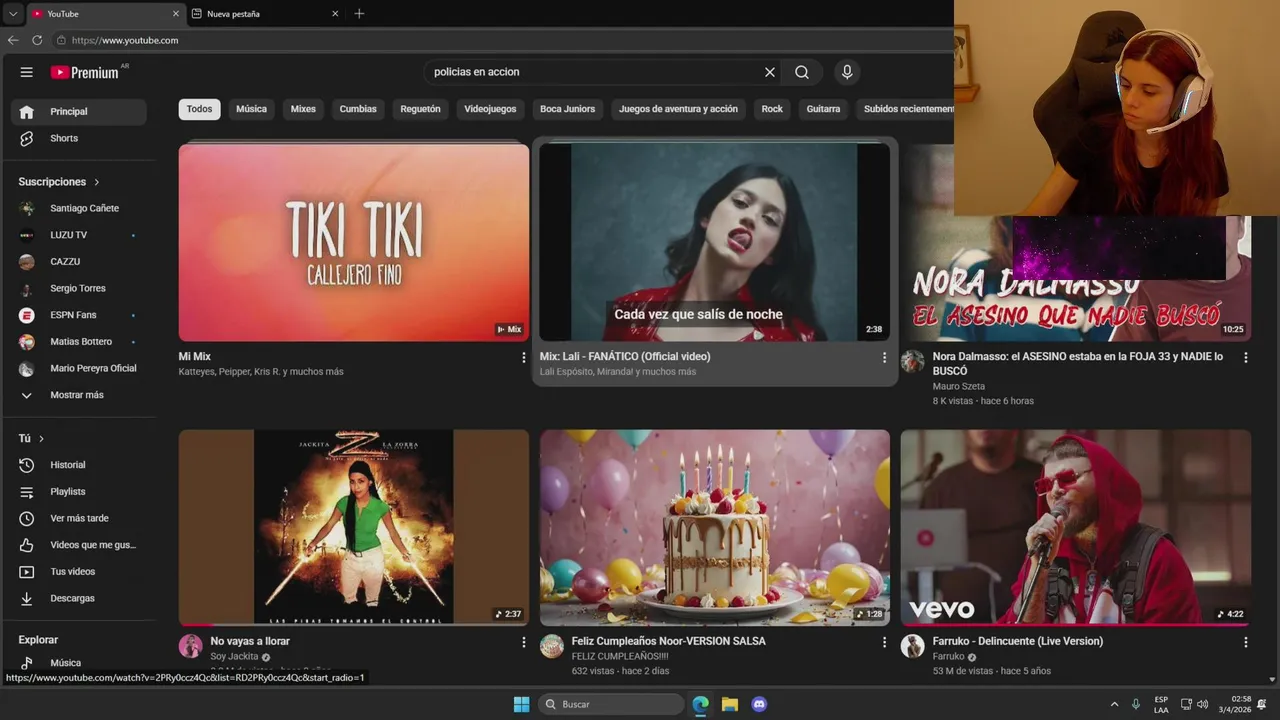The image size is (1280, 720).
Task: Go to Principal home section
Action: click(79, 112)
